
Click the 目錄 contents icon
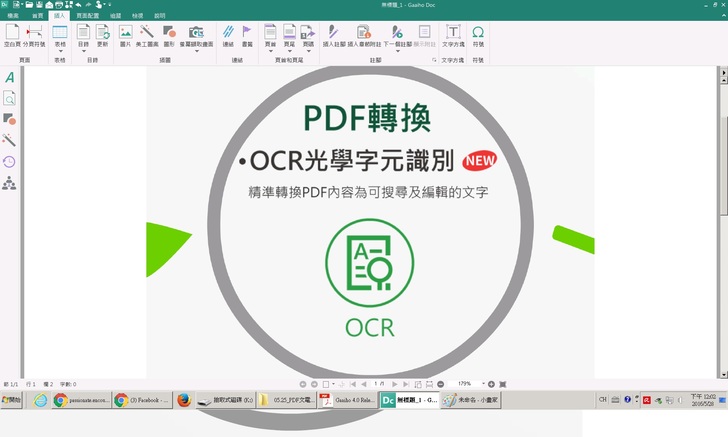[83, 33]
